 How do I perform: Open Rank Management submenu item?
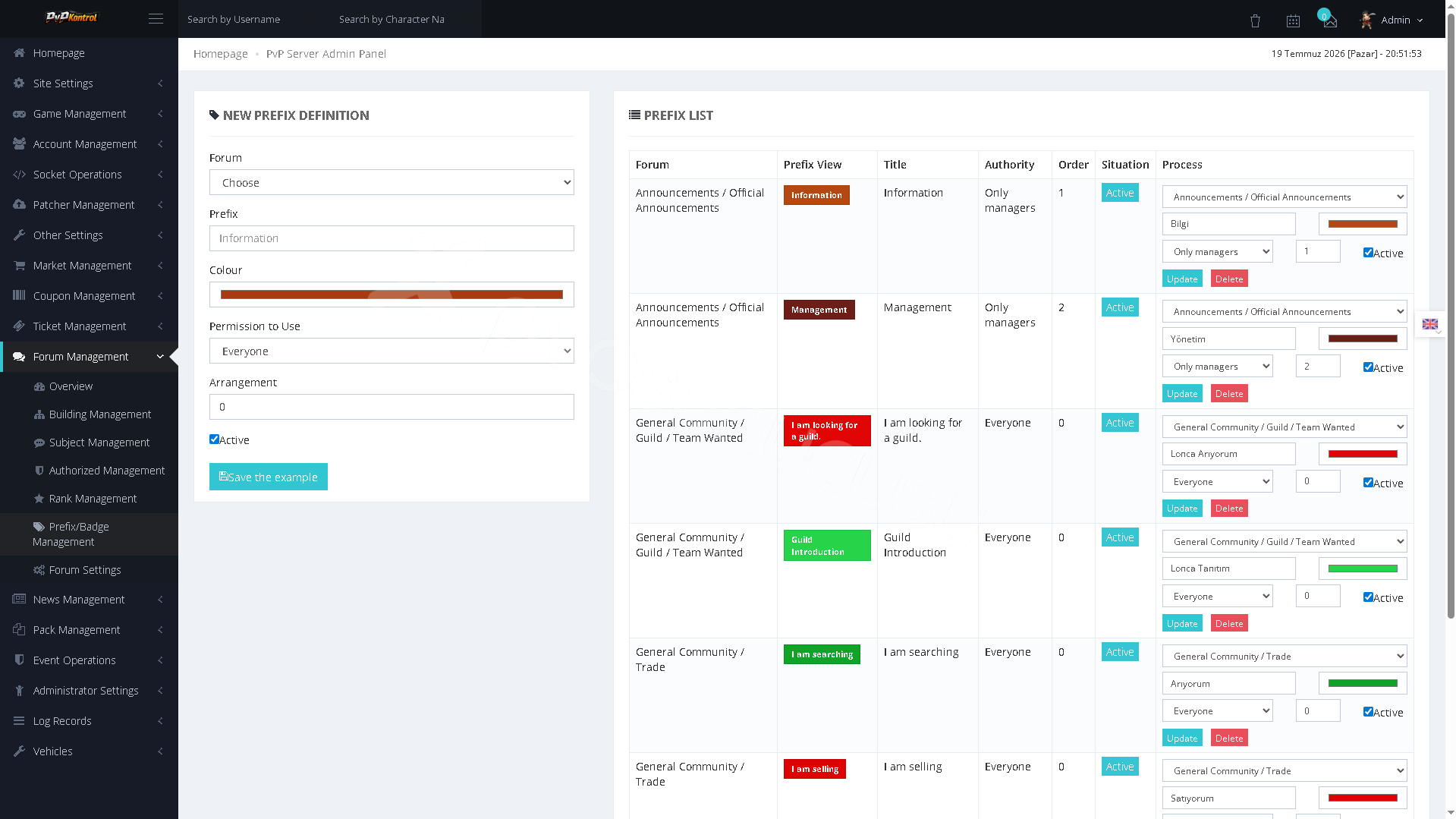coord(93,499)
